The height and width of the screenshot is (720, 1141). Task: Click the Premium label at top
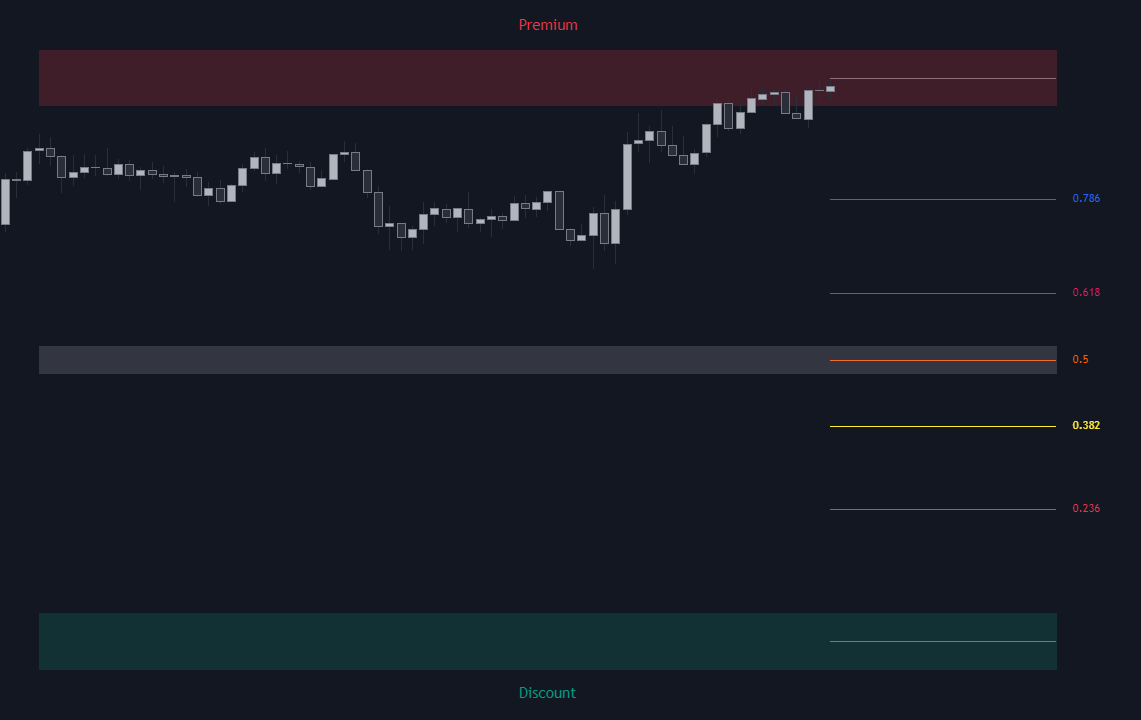pyautogui.click(x=548, y=25)
